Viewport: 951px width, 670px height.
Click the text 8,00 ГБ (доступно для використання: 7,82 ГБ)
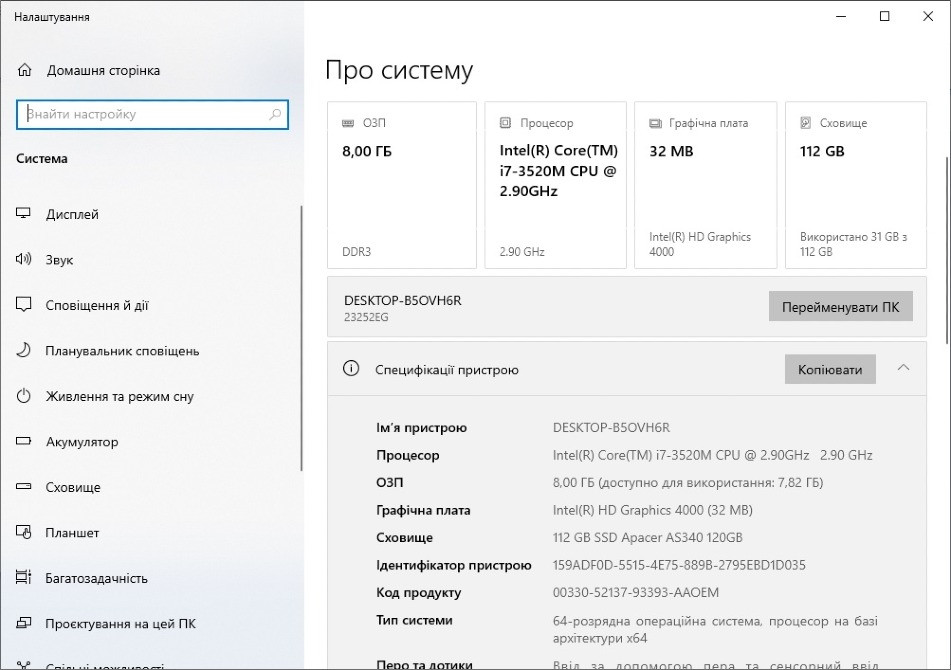(x=688, y=483)
